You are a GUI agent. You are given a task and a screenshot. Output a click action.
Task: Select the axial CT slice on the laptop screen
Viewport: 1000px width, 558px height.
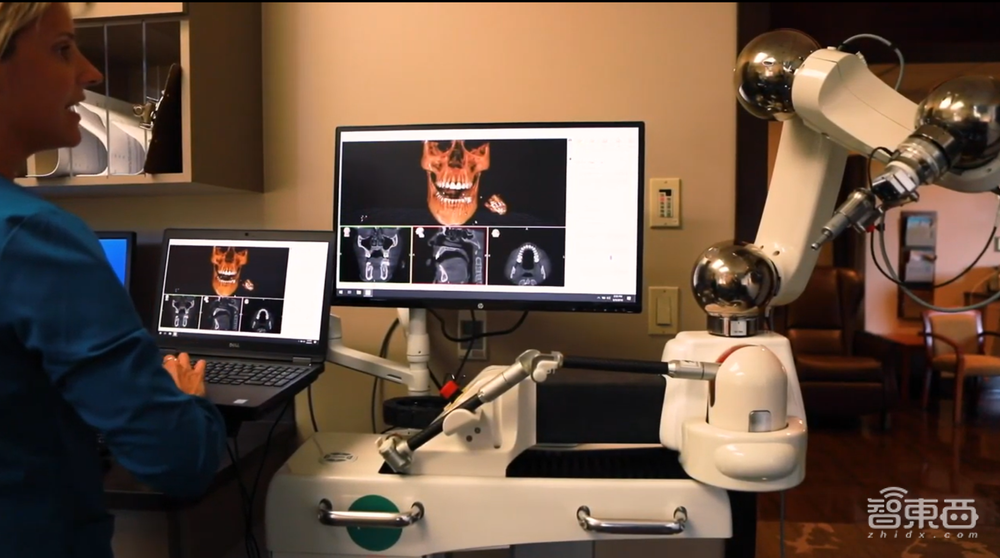coord(262,314)
